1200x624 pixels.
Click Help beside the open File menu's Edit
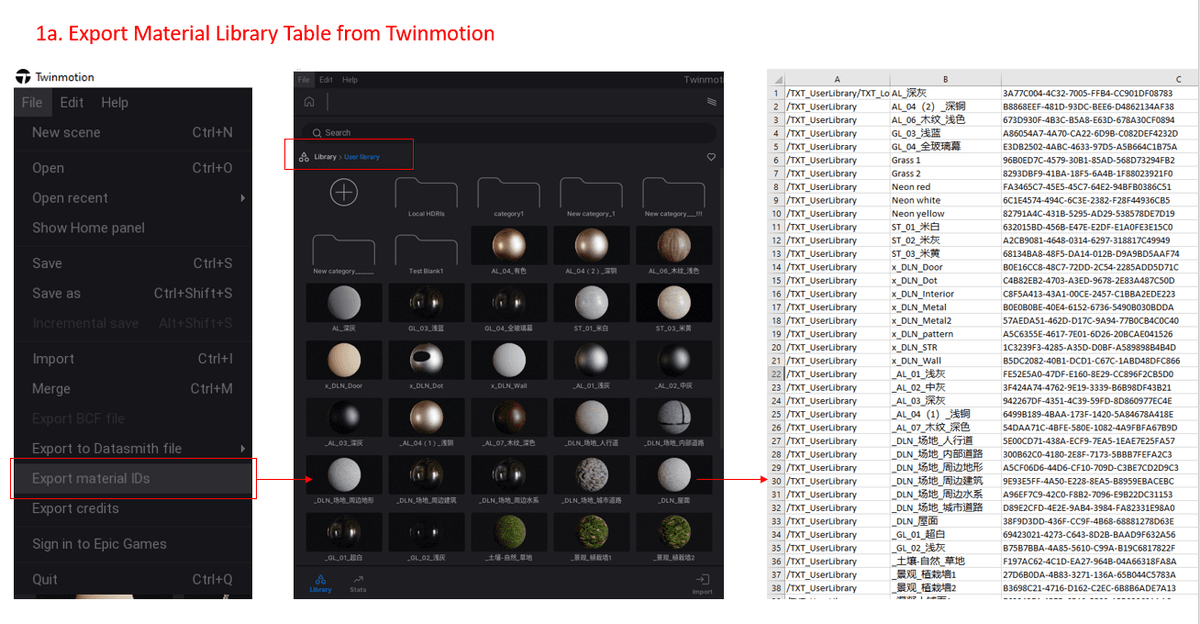pos(115,102)
